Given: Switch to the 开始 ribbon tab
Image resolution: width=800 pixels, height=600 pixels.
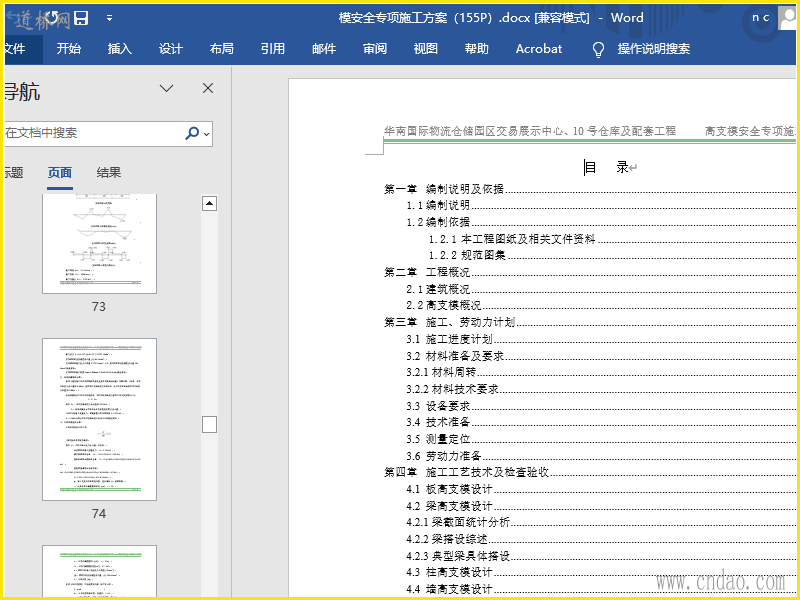Looking at the screenshot, I should 68,49.
